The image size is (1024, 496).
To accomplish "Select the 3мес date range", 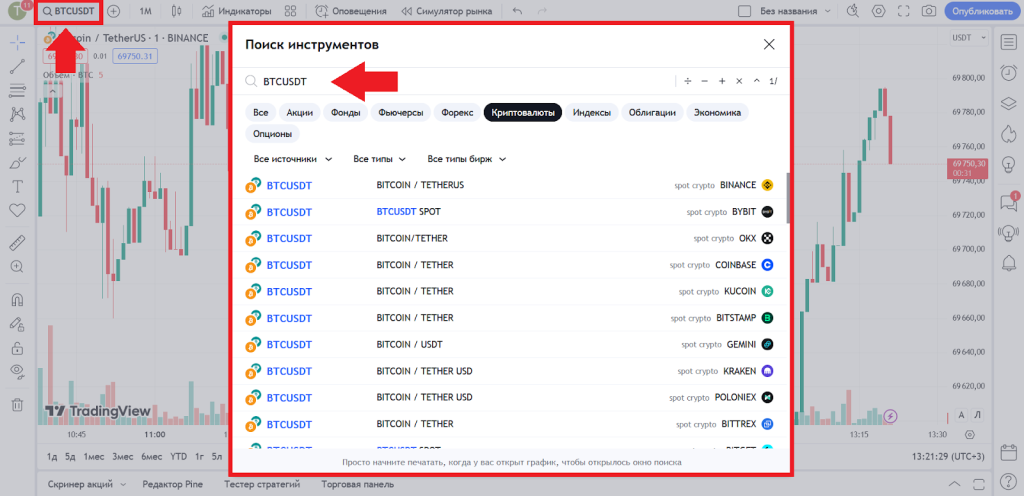I will coord(122,456).
